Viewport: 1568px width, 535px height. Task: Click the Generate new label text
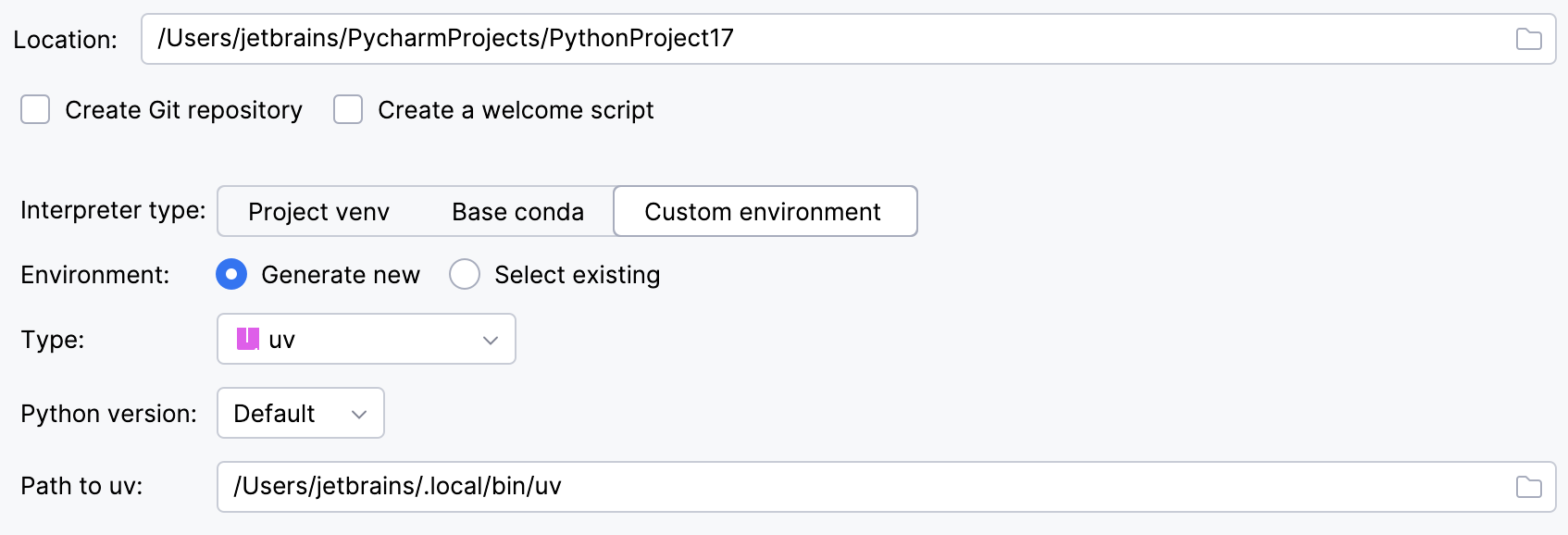point(340,275)
